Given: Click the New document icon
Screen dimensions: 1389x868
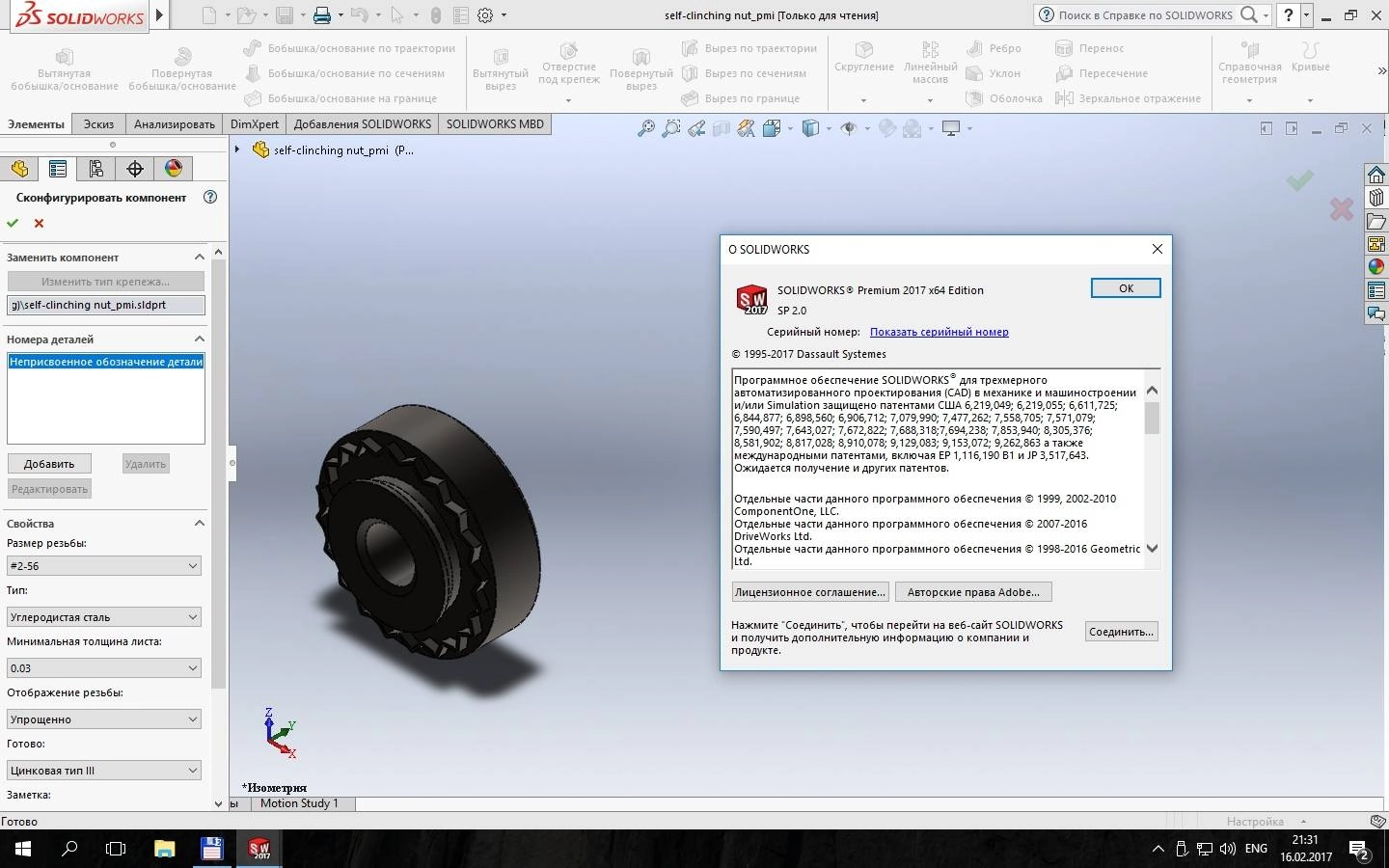Looking at the screenshot, I should pos(209,14).
